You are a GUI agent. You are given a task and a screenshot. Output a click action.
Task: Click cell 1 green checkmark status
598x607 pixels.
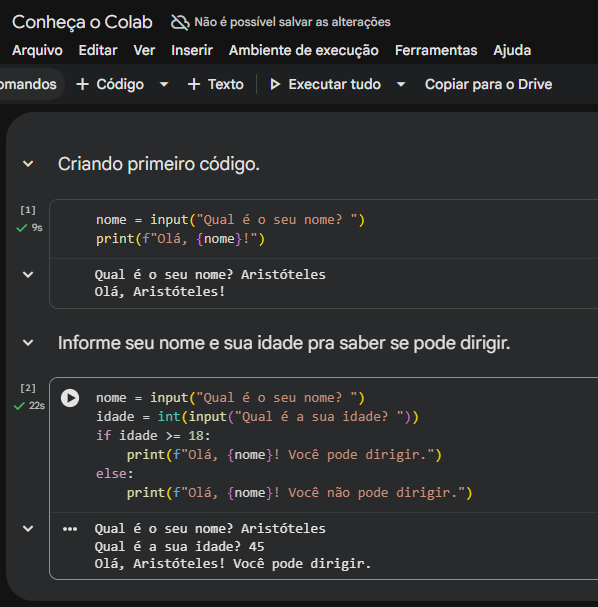click(22, 228)
